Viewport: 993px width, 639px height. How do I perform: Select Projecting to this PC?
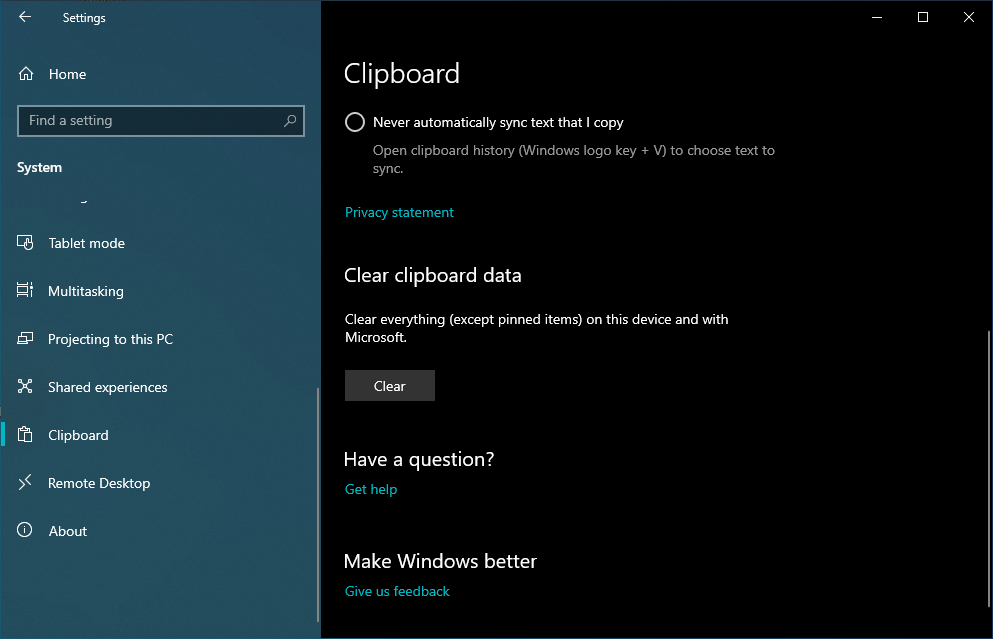[x=110, y=339]
